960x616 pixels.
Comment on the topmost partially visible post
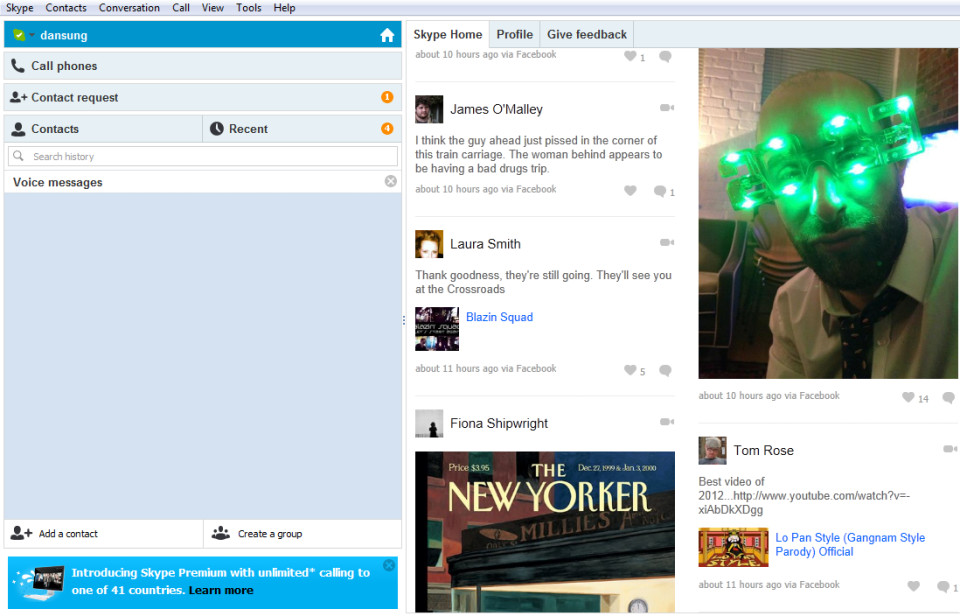click(666, 56)
